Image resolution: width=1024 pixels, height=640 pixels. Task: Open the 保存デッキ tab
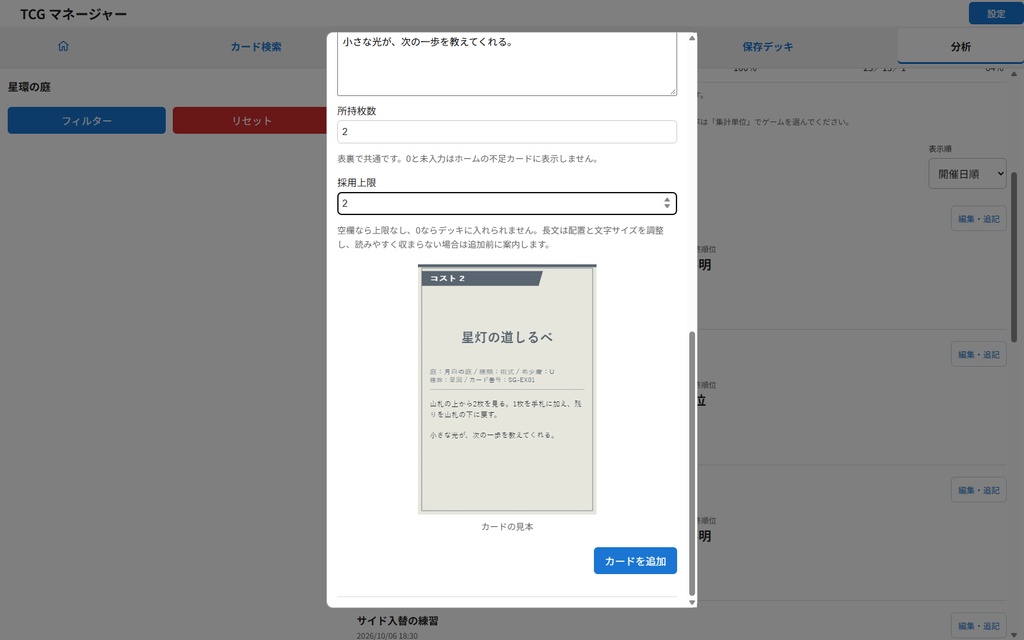pos(767,47)
